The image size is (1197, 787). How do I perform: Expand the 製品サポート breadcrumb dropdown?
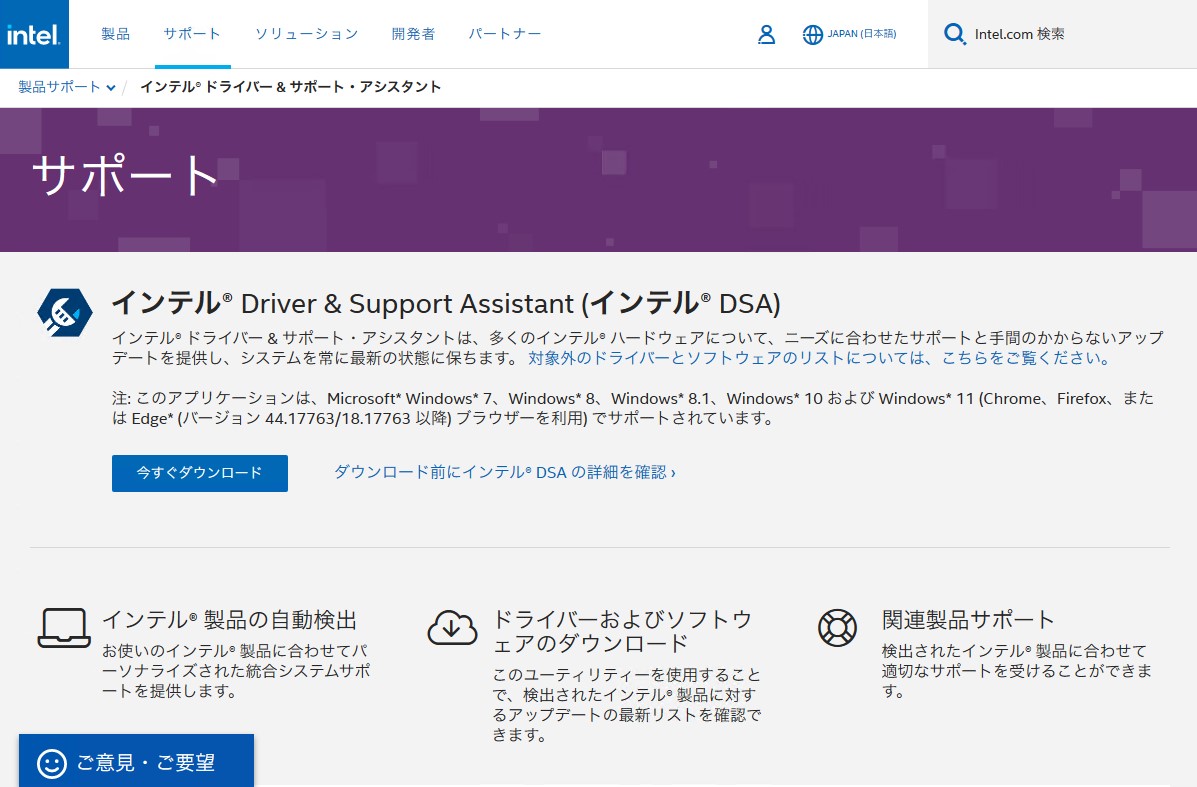click(67, 87)
